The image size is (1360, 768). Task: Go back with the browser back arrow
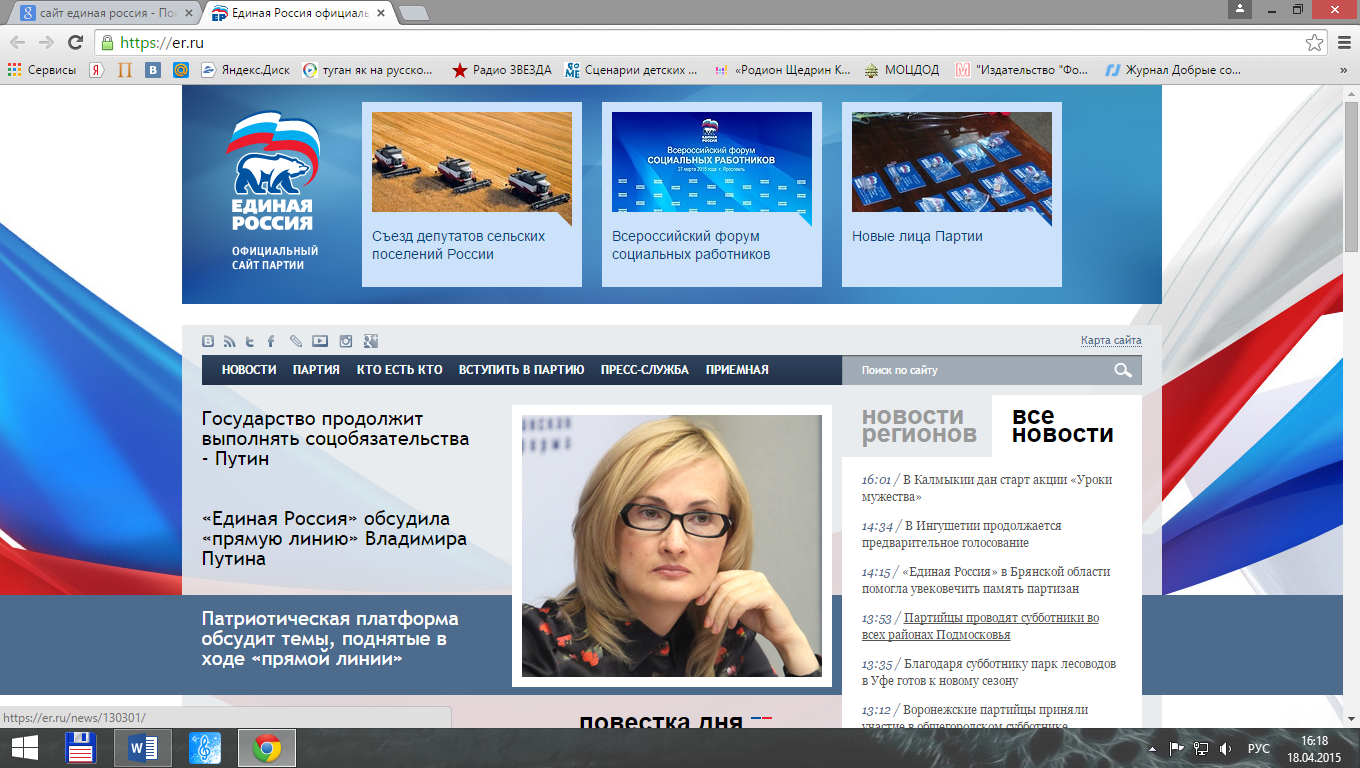coord(17,42)
